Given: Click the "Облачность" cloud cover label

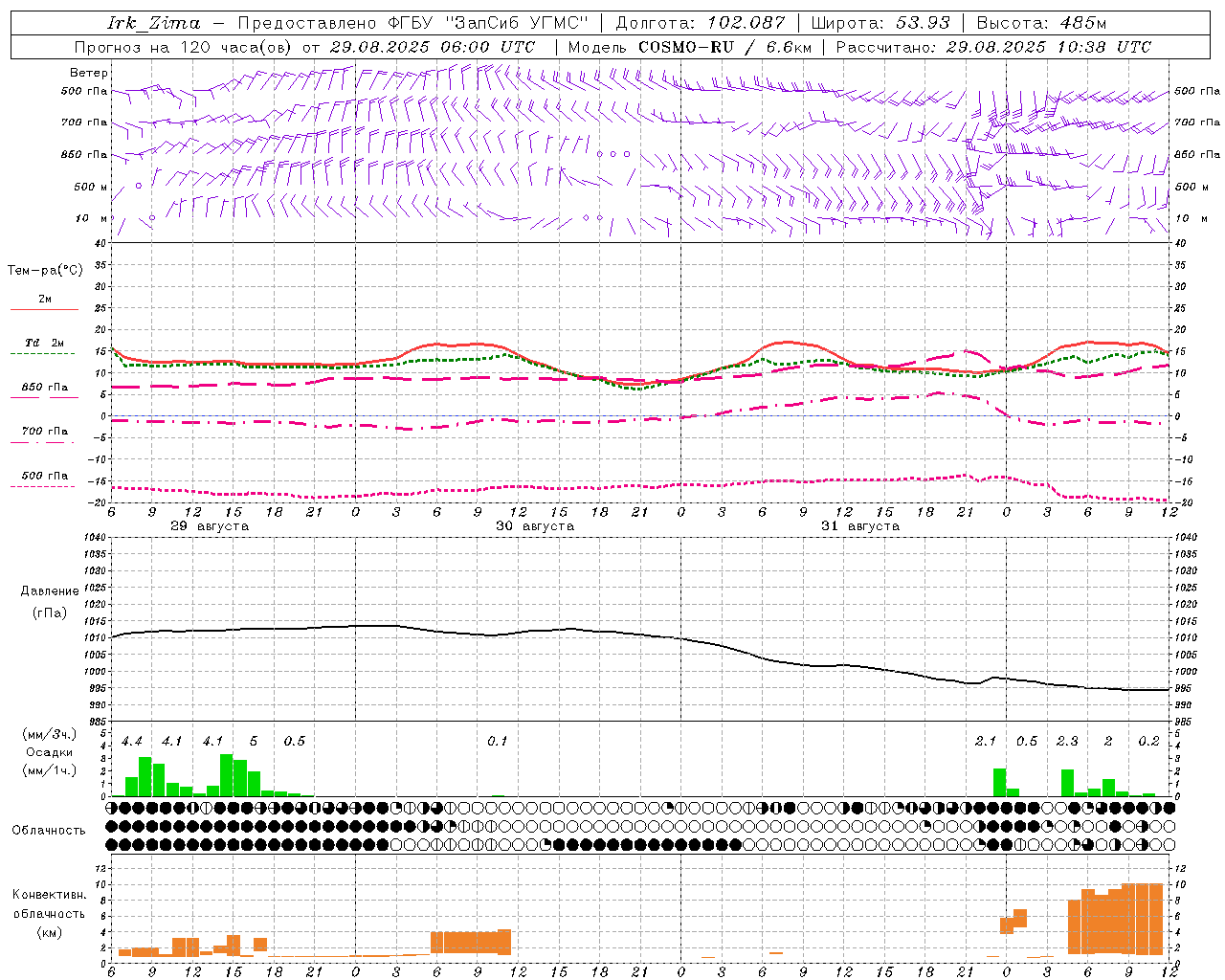Looking at the screenshot, I should tap(49, 831).
